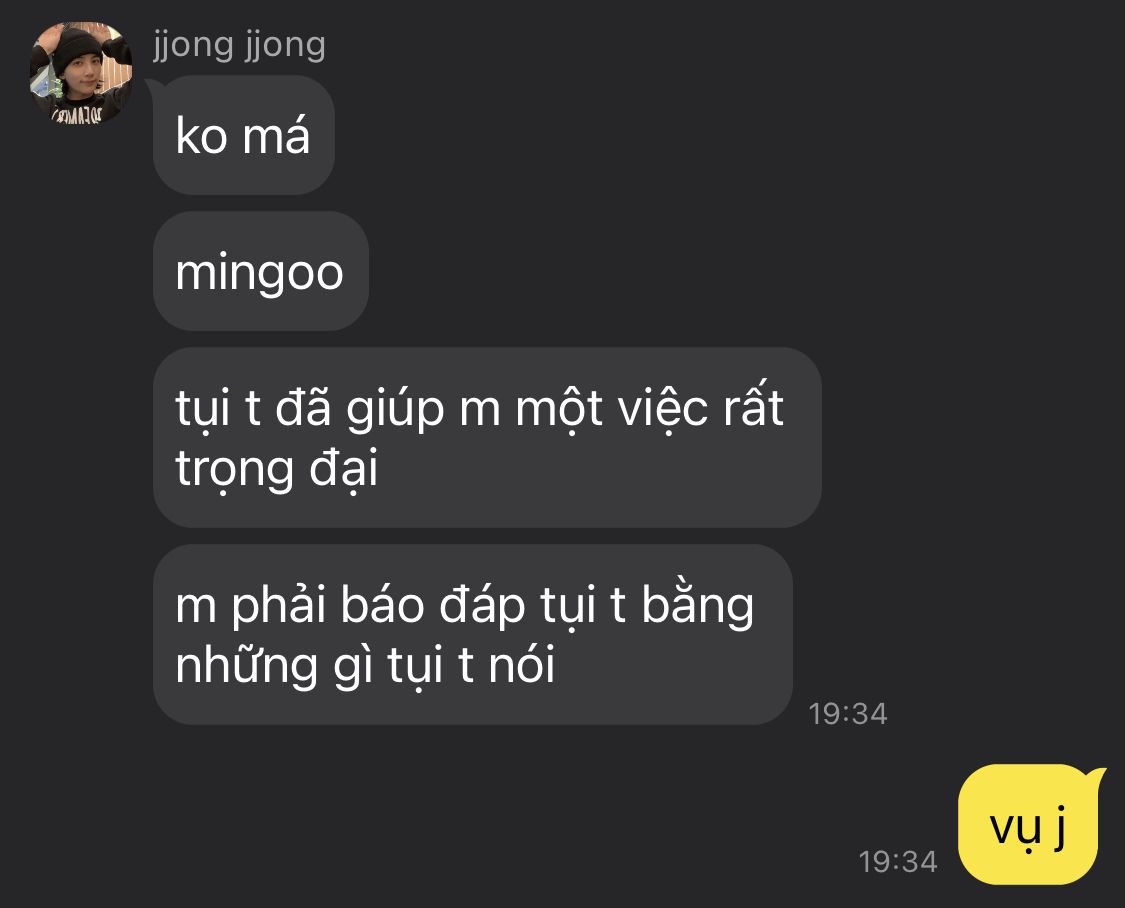Click the line "những gì tụi t nói"

point(365,666)
